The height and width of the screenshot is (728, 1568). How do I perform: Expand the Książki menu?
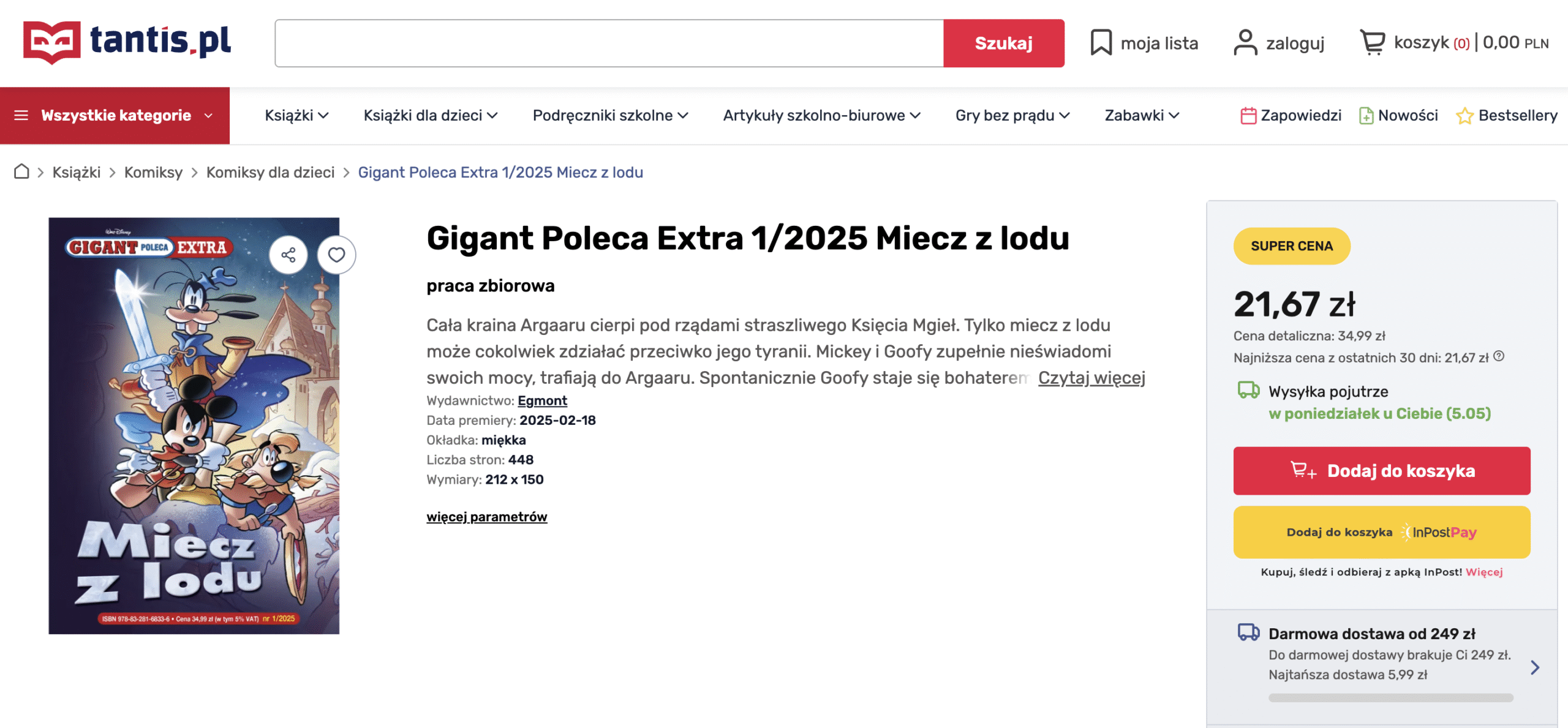[296, 115]
